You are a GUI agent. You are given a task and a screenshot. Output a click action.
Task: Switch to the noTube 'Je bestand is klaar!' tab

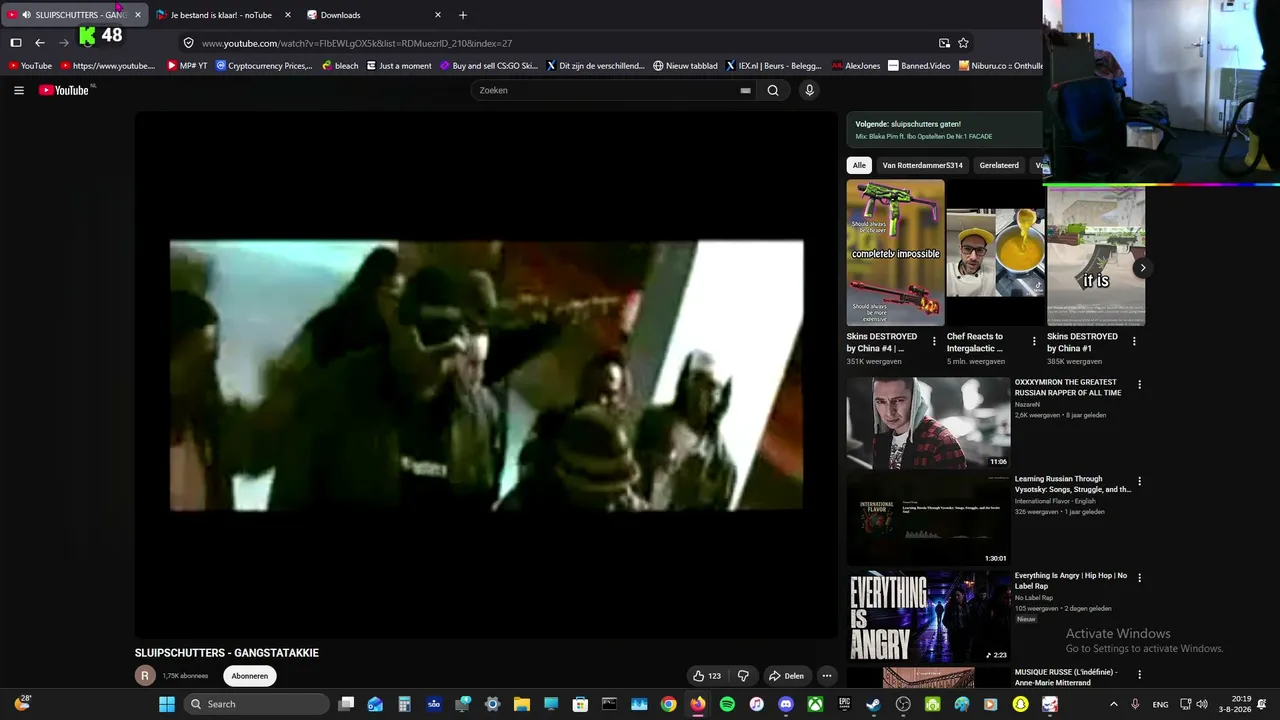221,15
